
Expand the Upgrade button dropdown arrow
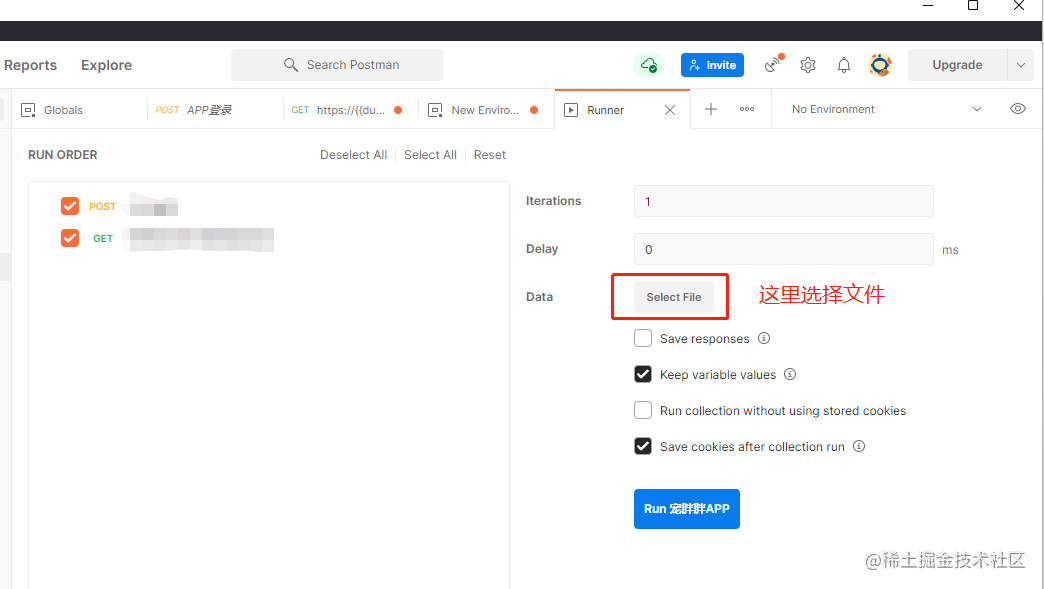[1020, 65]
